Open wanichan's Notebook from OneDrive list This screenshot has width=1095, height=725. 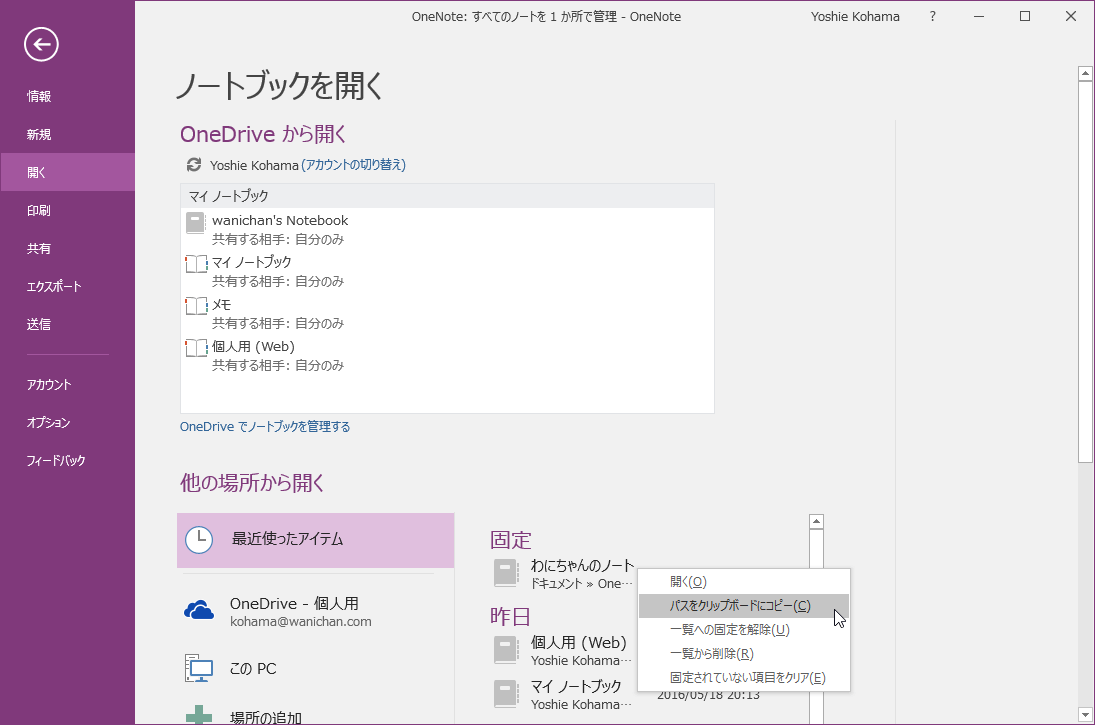click(x=447, y=229)
